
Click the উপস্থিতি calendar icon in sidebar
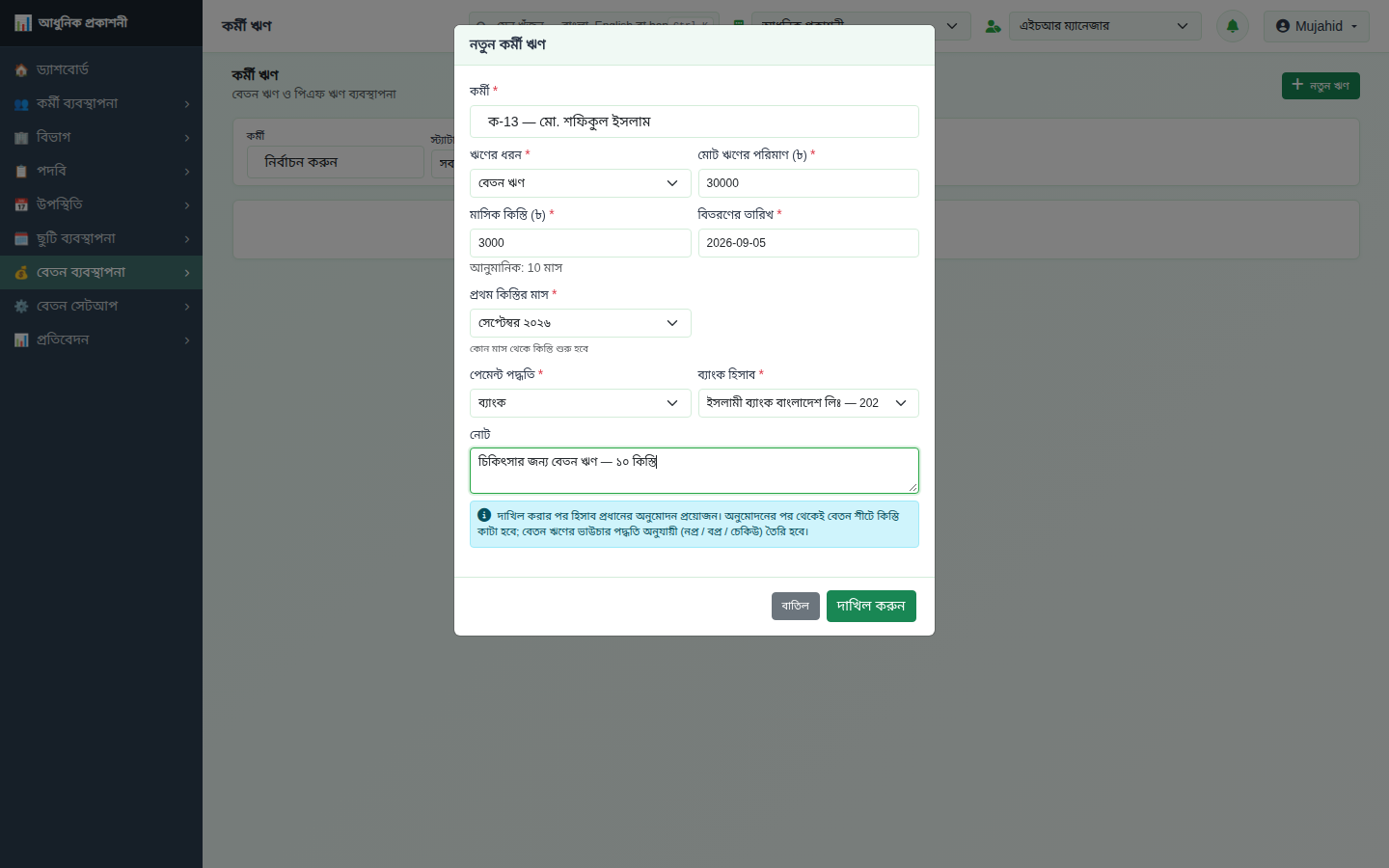(21, 205)
